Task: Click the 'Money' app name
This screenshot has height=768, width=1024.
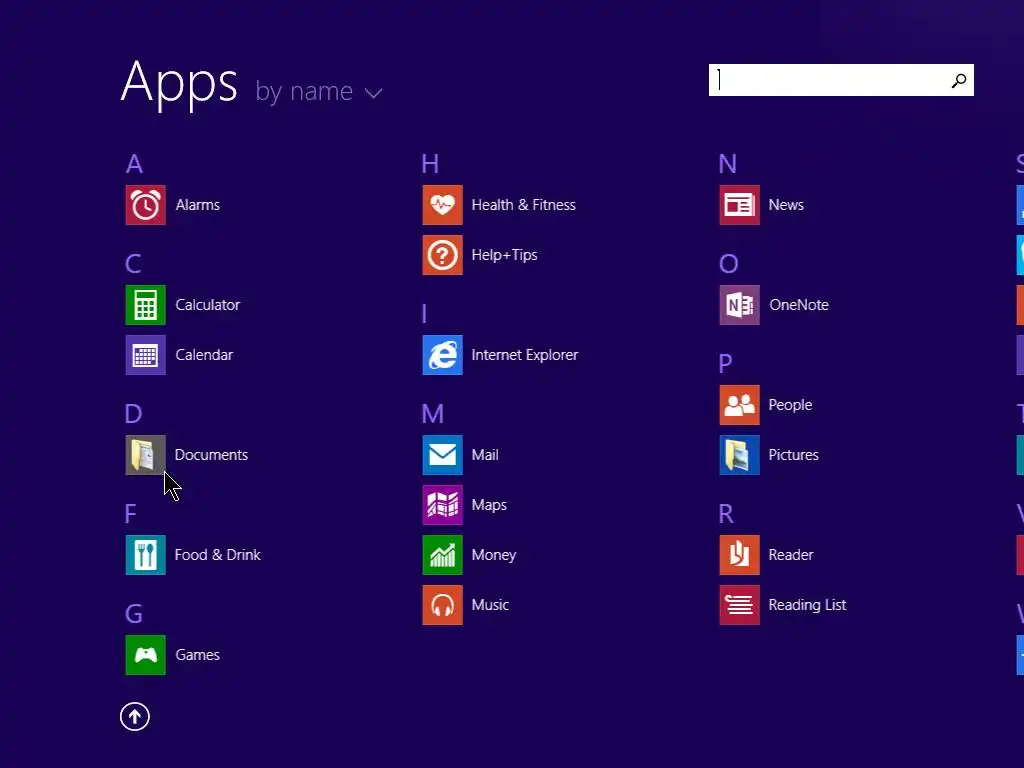Action: click(494, 555)
